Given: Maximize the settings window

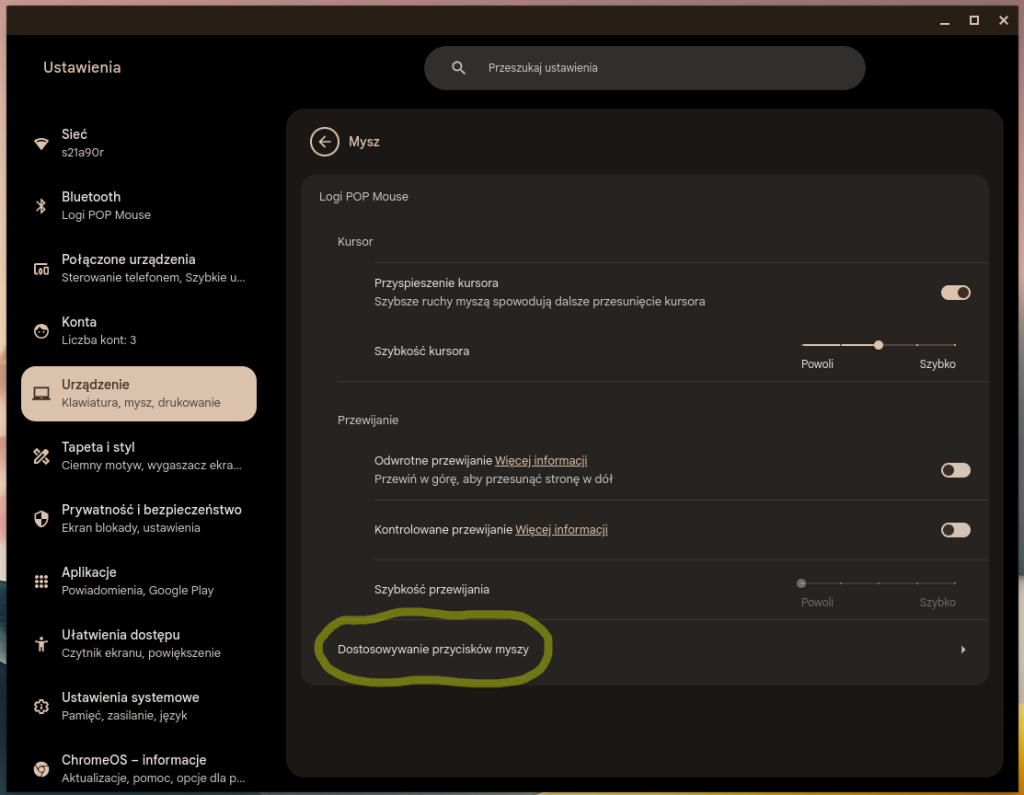Looking at the screenshot, I should (974, 21).
